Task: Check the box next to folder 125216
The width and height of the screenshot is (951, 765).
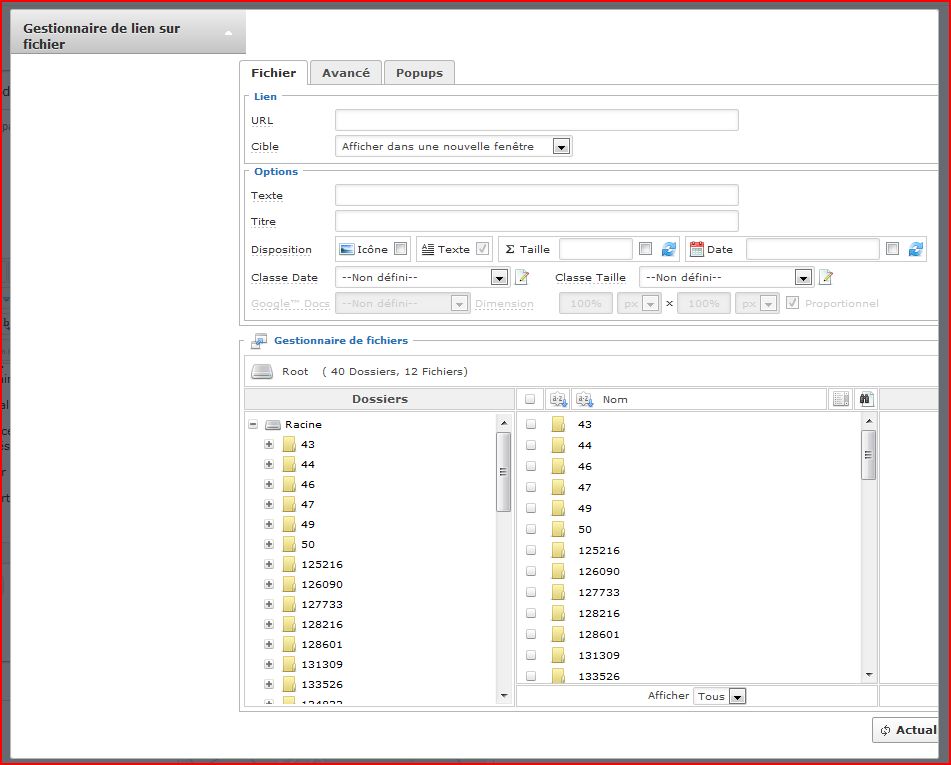Action: pos(531,550)
